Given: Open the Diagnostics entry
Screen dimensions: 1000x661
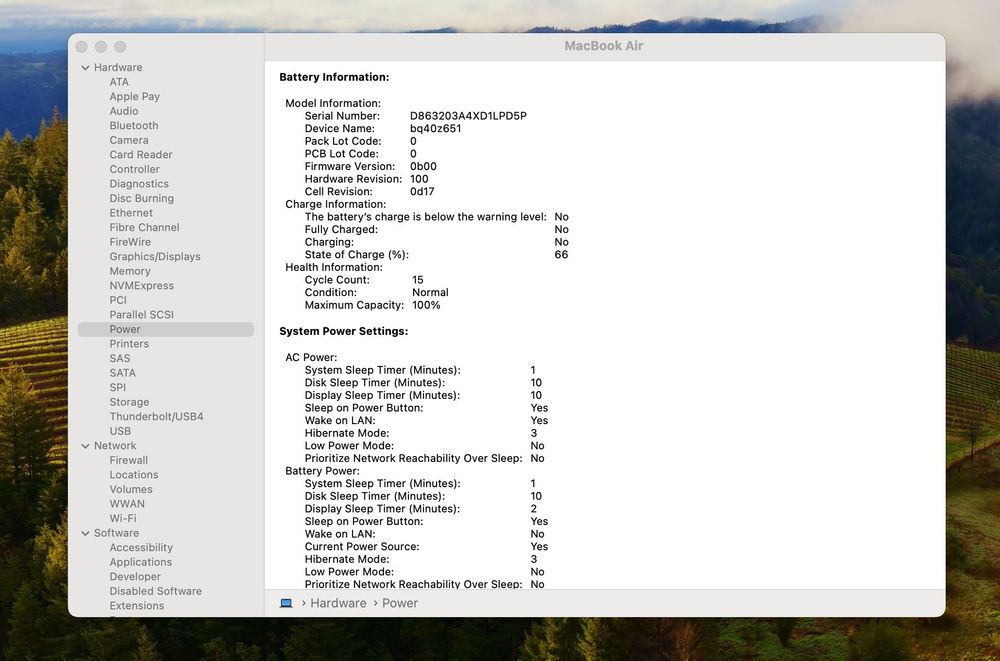Looking at the screenshot, I should 139,184.
